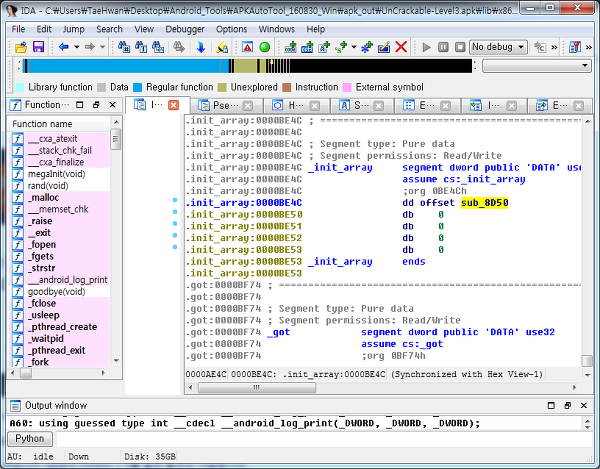This screenshot has height=469, width=600.
Task: Expand the toolbar overflow chevron after C icon
Action: [x=554, y=47]
